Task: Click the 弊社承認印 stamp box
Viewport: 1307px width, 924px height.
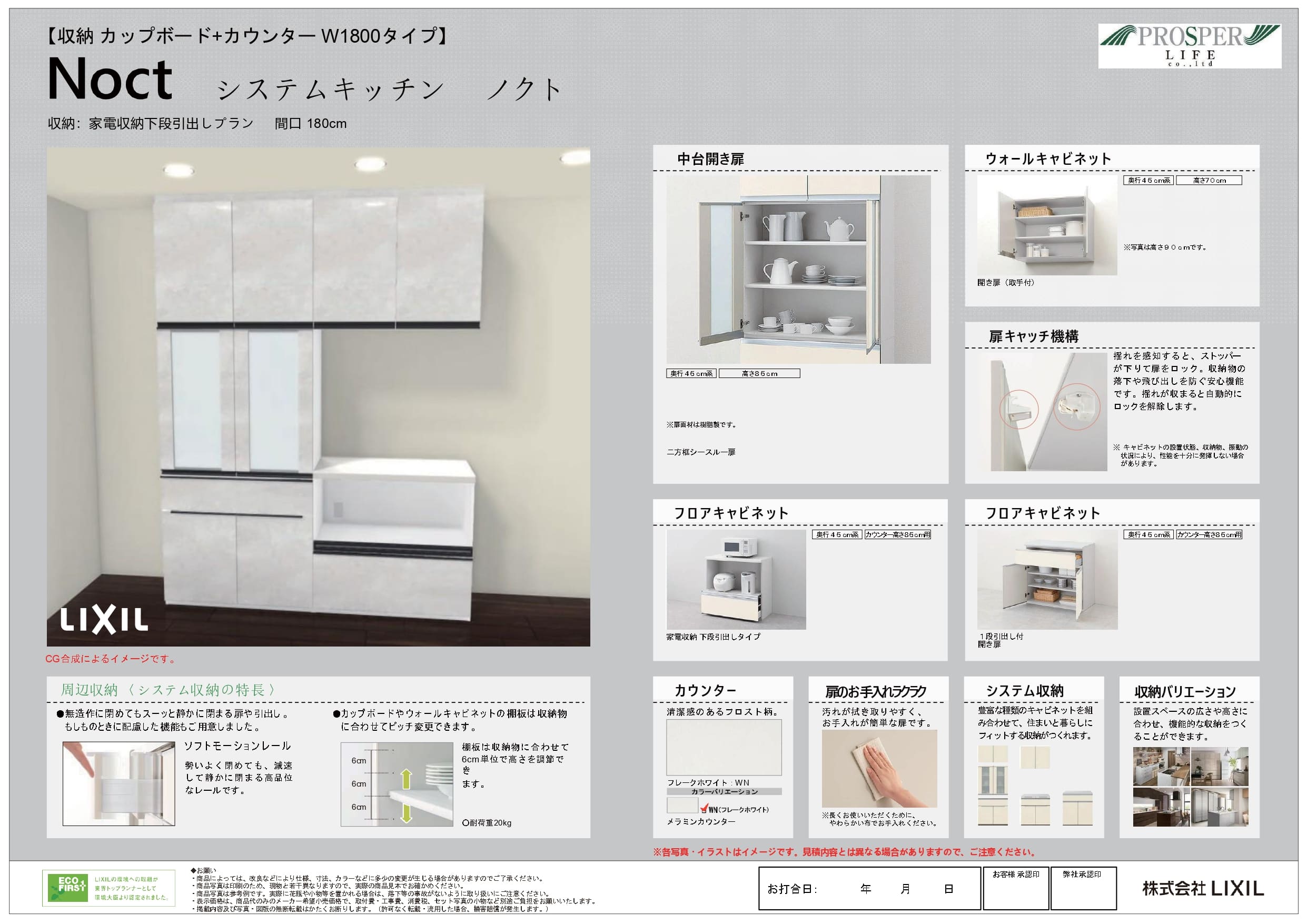Action: (x=1083, y=888)
